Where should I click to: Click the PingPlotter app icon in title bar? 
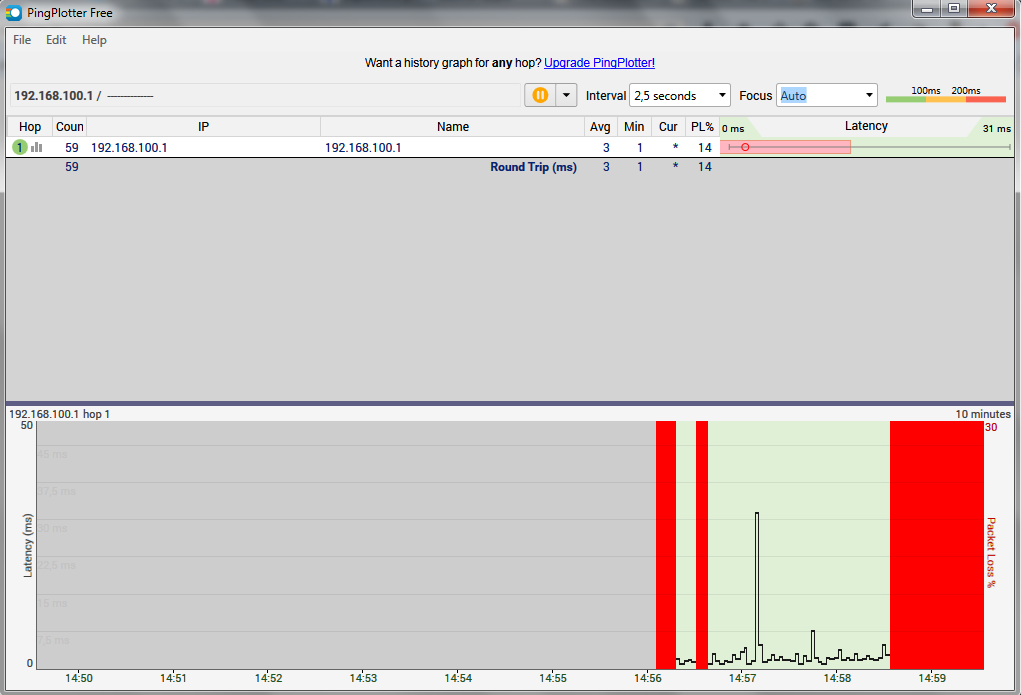point(14,12)
